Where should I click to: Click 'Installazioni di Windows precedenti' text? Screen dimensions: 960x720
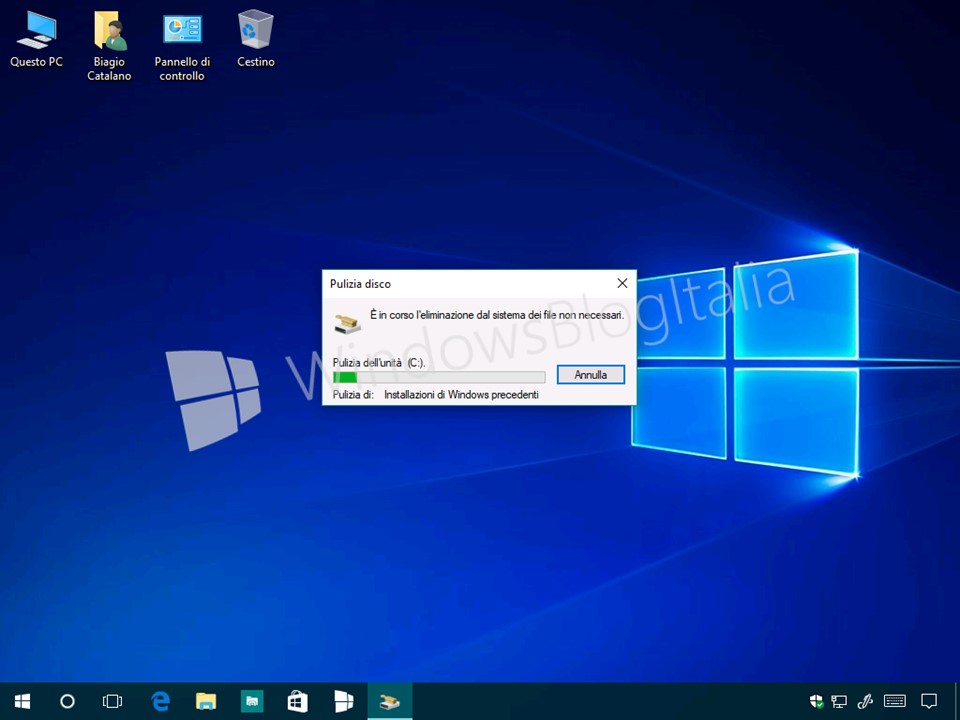click(x=462, y=395)
